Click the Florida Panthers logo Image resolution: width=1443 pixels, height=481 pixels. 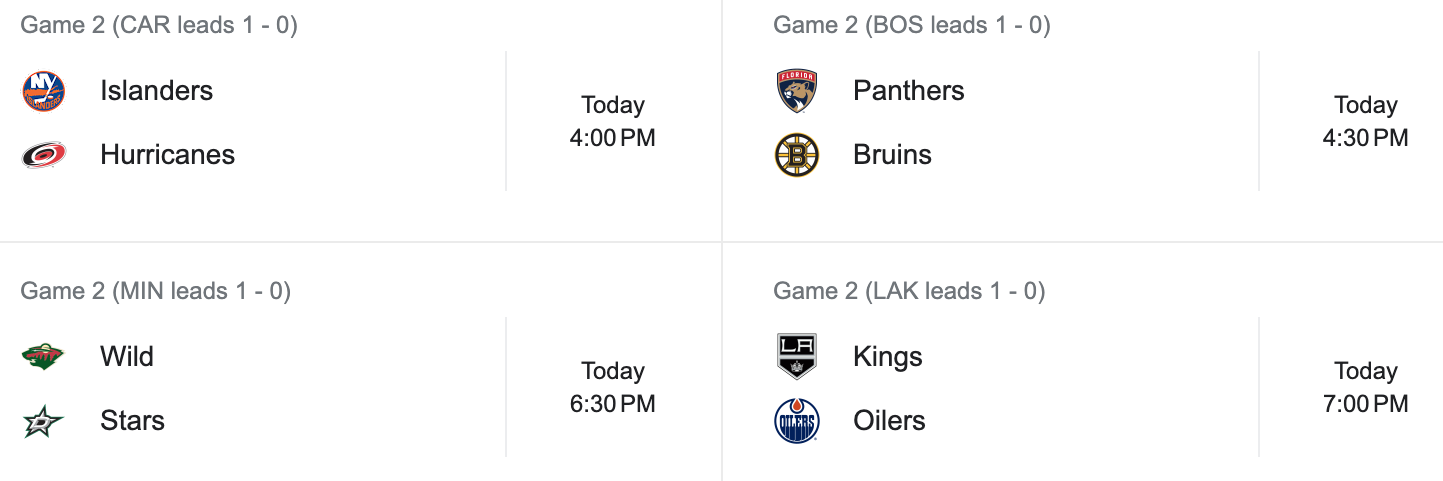[x=797, y=91]
